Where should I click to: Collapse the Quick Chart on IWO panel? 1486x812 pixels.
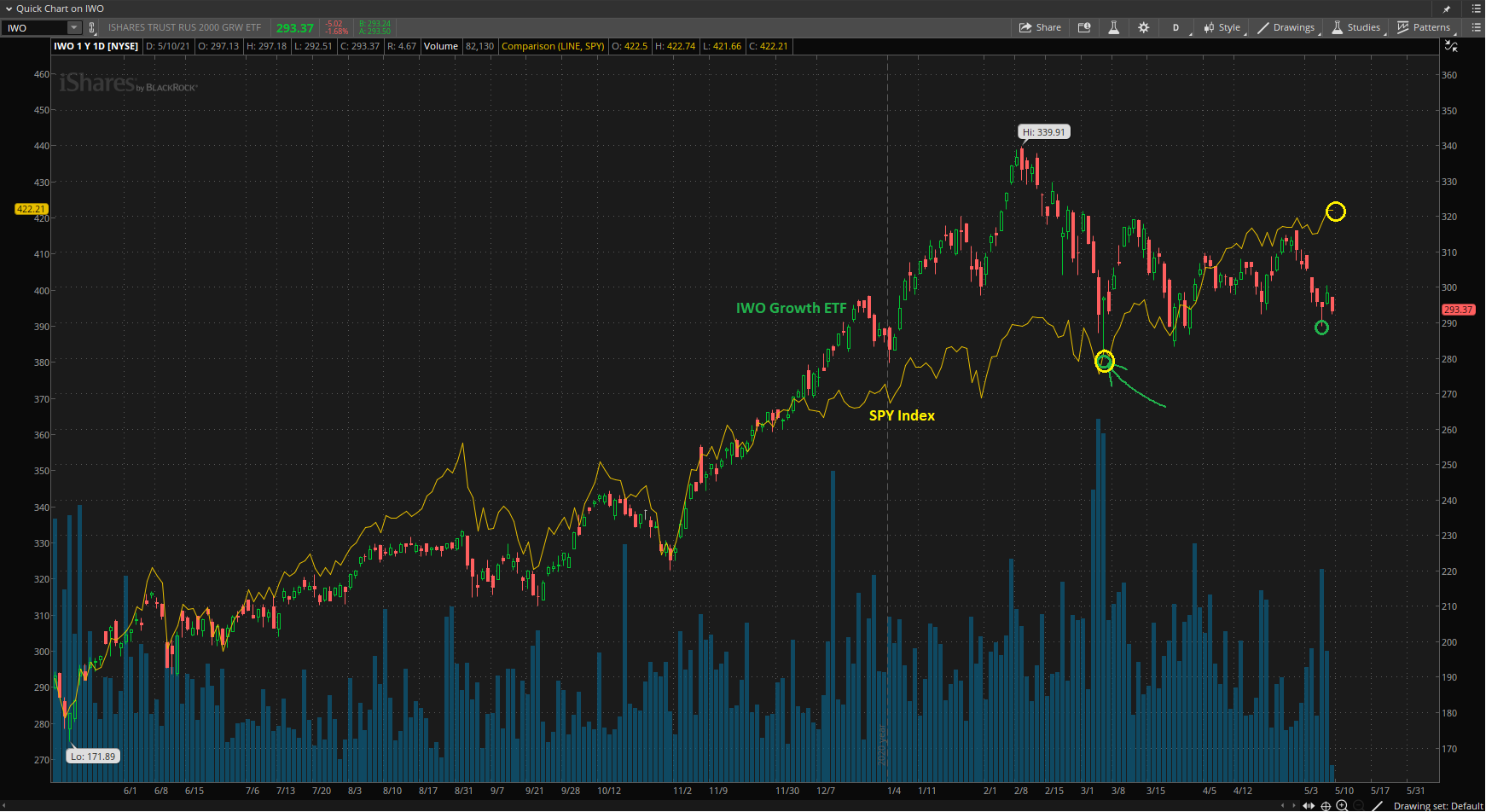[9, 9]
